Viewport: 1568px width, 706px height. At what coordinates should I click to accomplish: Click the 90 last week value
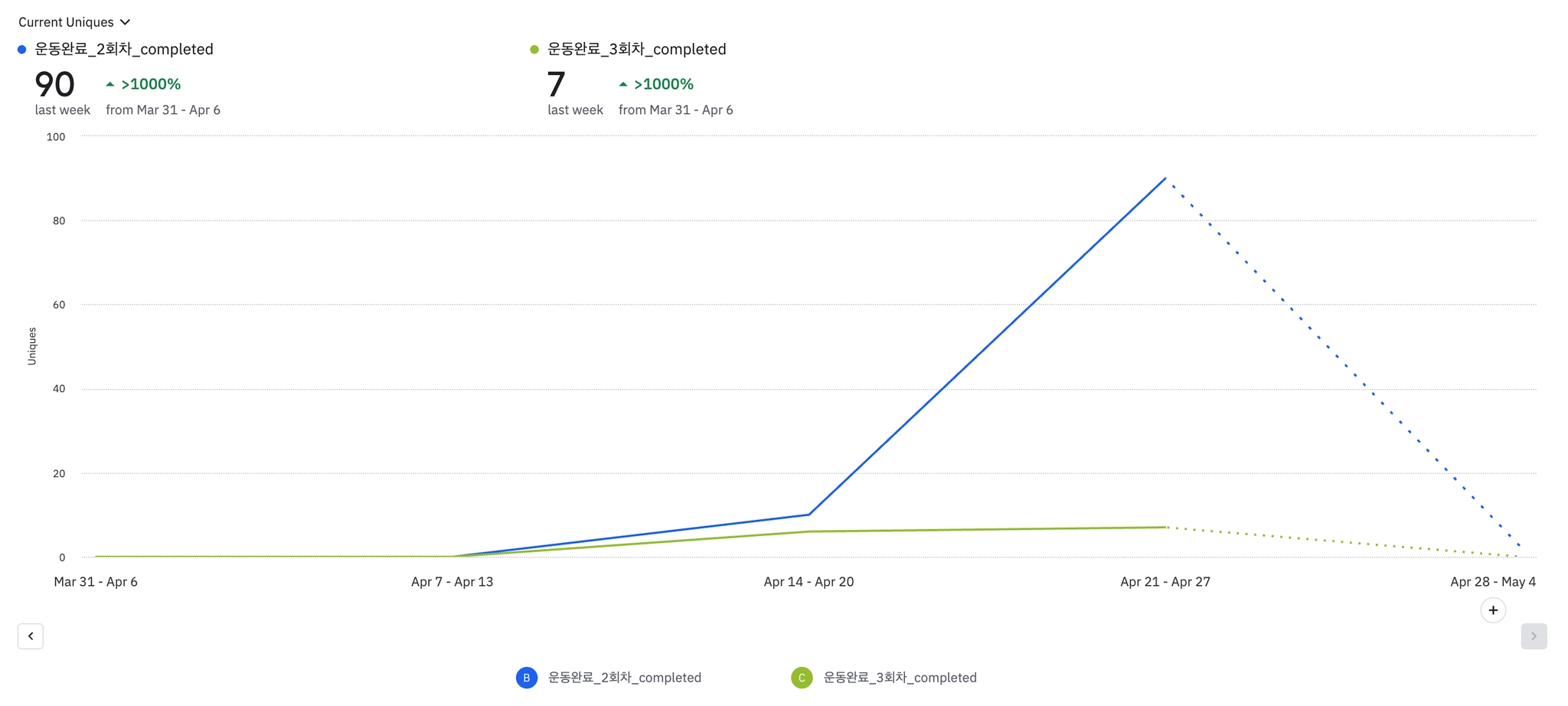coord(55,84)
